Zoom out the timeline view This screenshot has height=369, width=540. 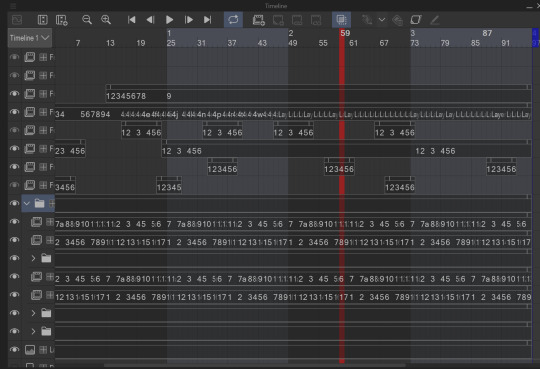[x=87, y=20]
